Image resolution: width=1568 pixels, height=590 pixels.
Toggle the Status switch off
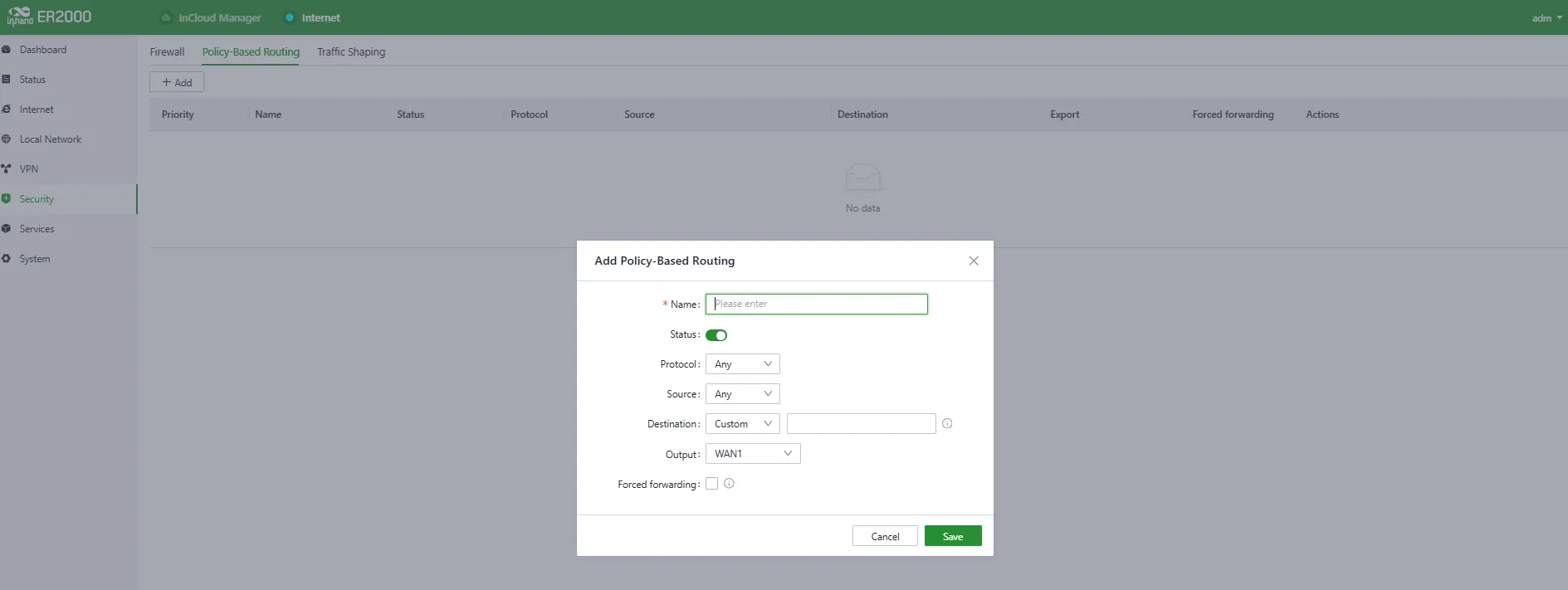pyautogui.click(x=716, y=335)
